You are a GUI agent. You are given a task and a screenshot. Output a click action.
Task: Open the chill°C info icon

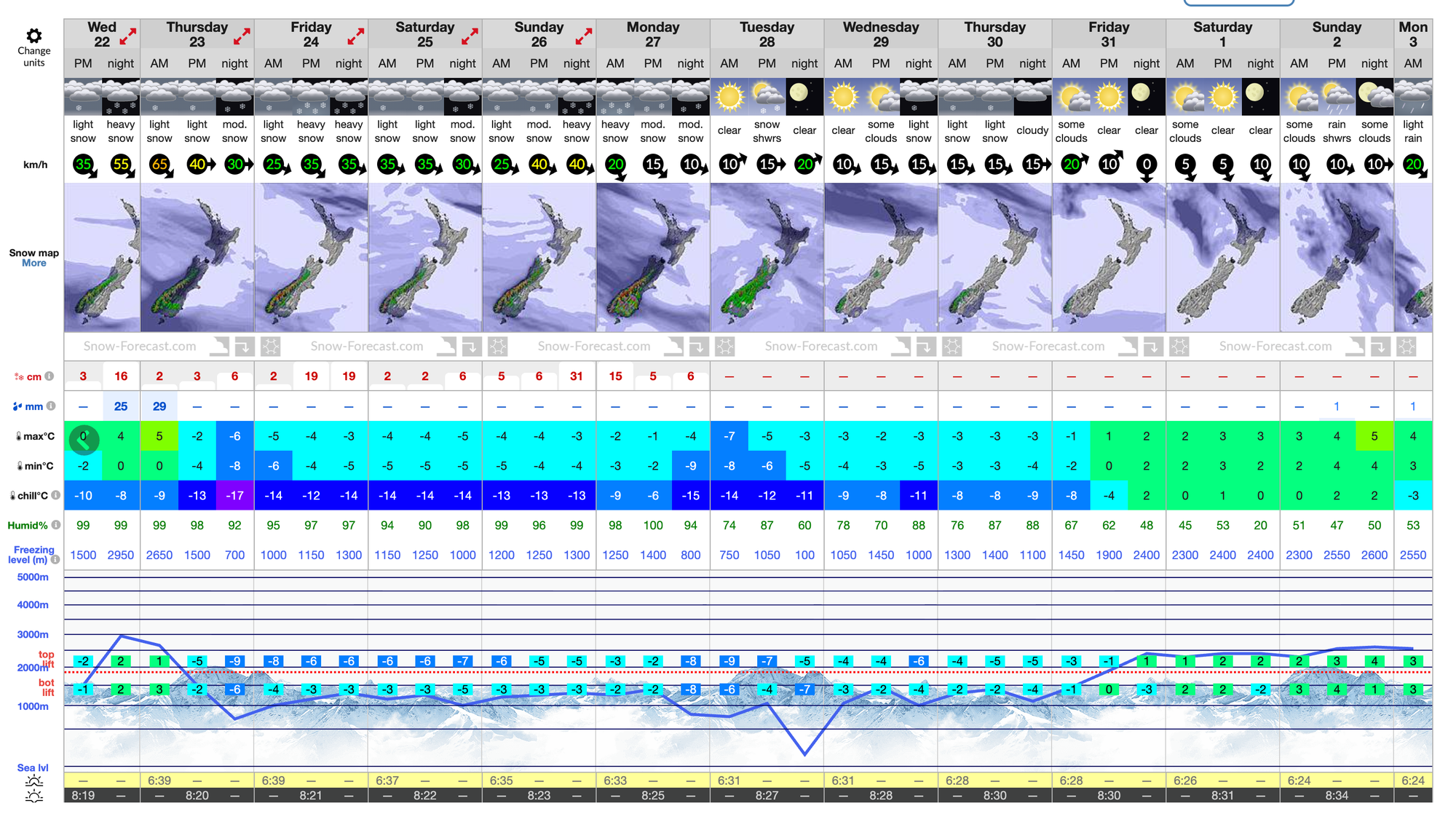point(55,495)
